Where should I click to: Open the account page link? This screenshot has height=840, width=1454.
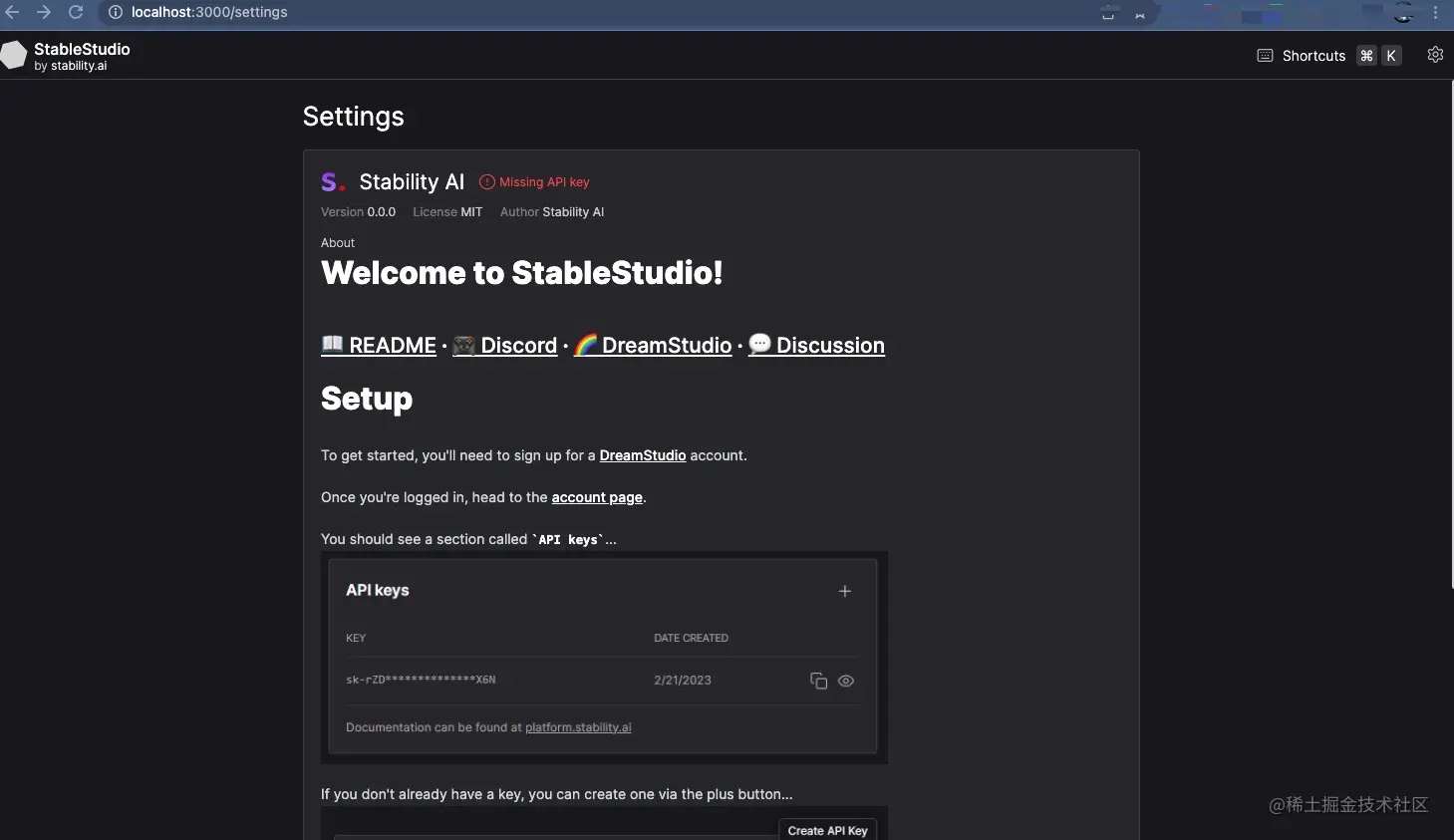point(597,497)
